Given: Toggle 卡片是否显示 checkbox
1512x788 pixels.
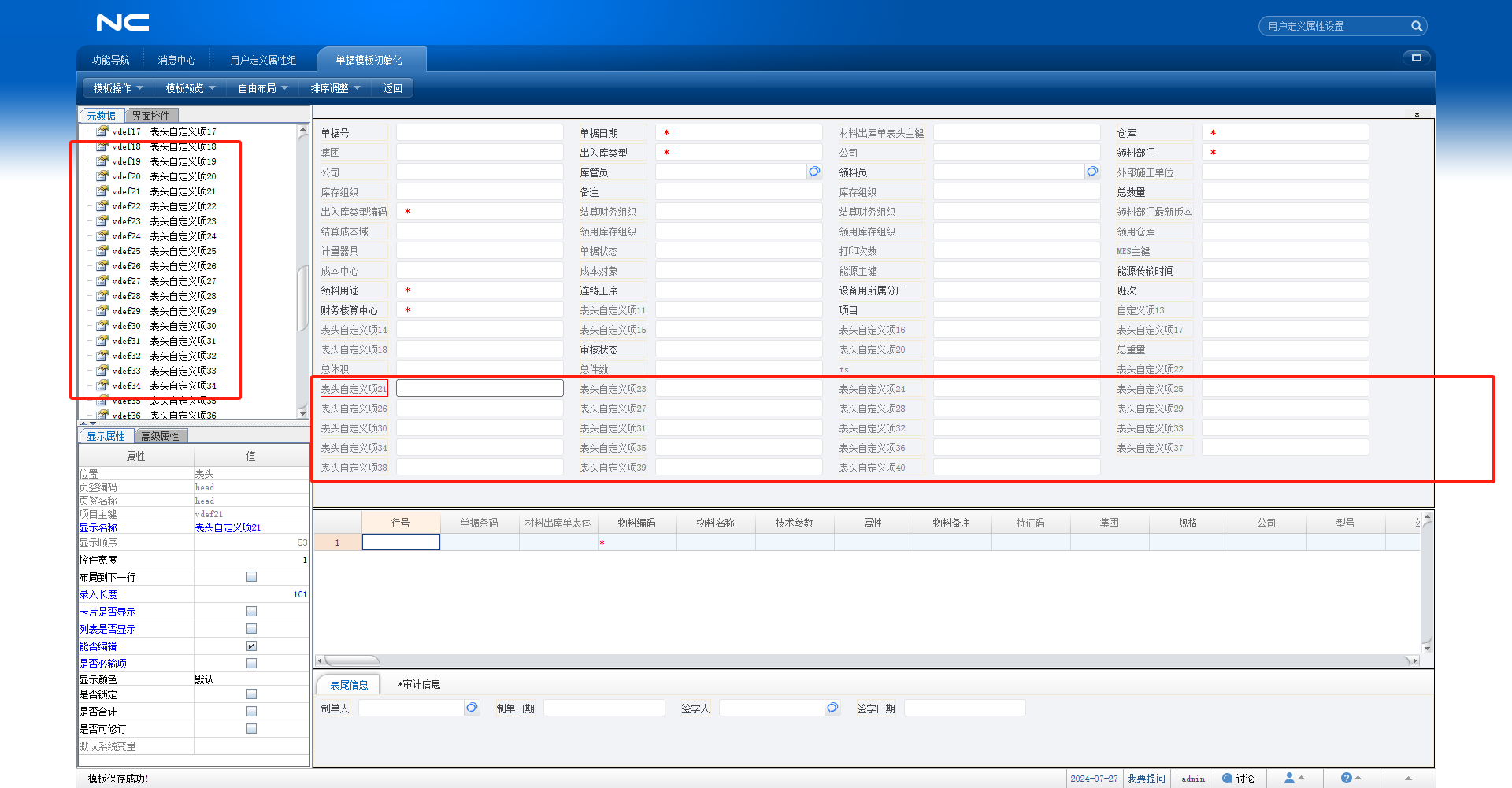Looking at the screenshot, I should tap(251, 612).
